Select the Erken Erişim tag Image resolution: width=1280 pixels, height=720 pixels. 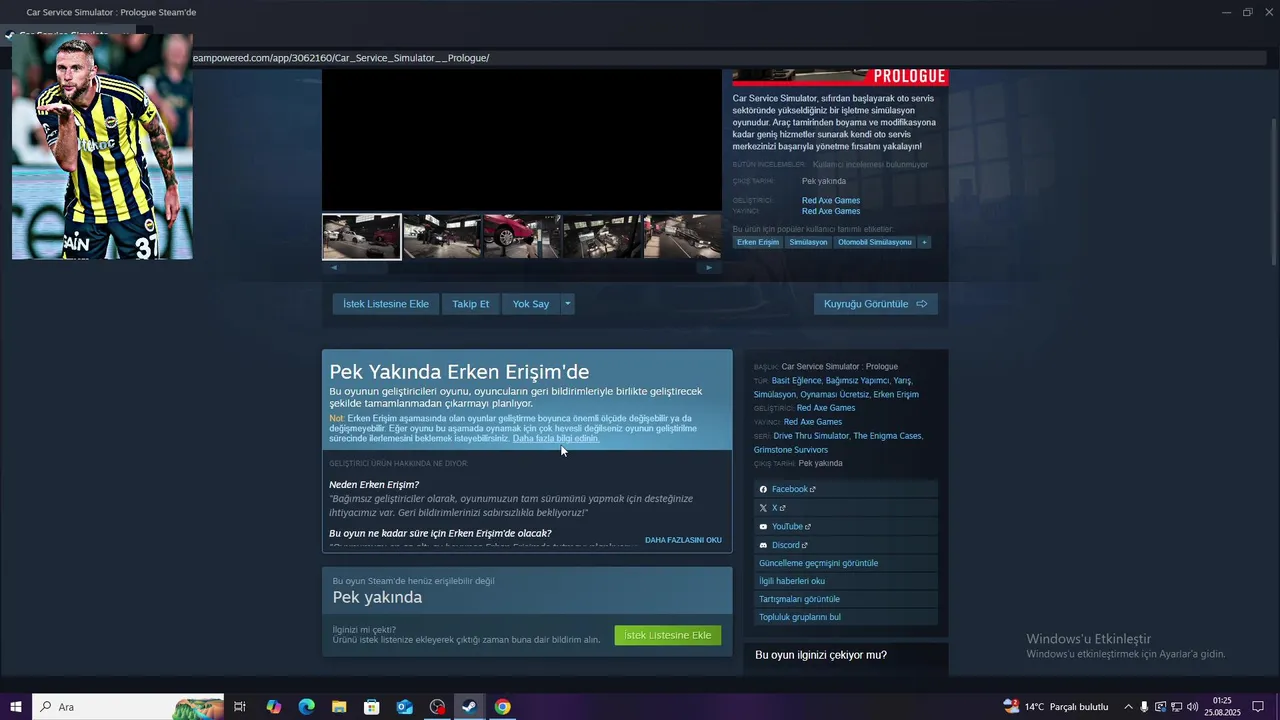[758, 242]
